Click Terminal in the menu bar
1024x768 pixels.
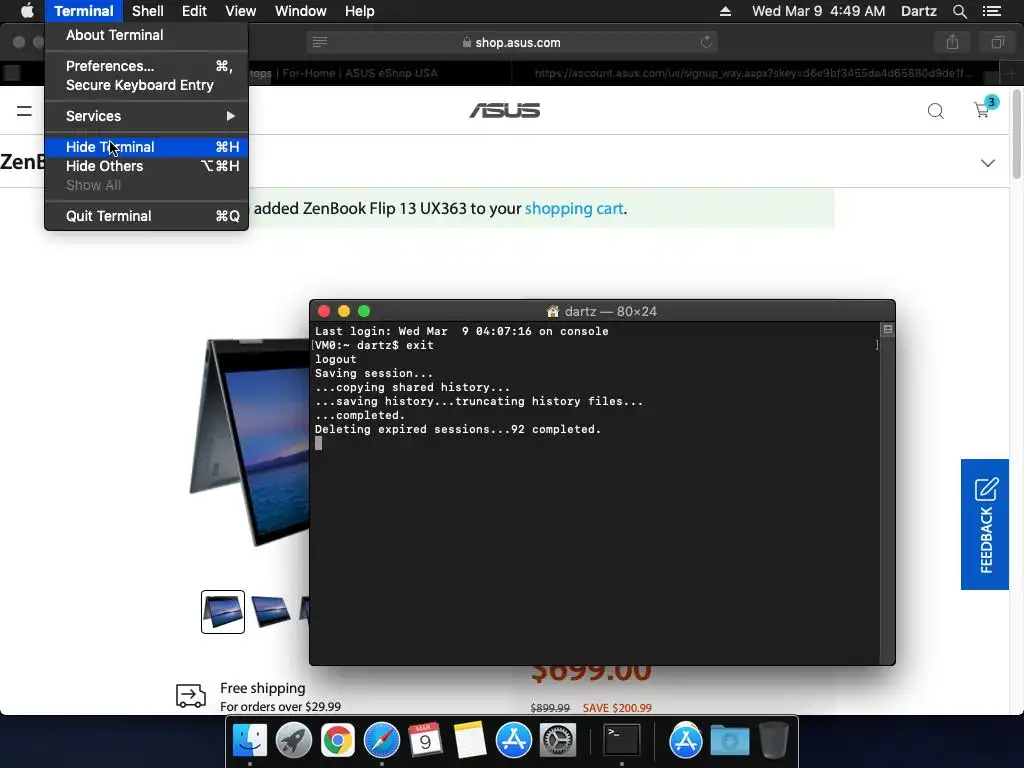point(84,11)
